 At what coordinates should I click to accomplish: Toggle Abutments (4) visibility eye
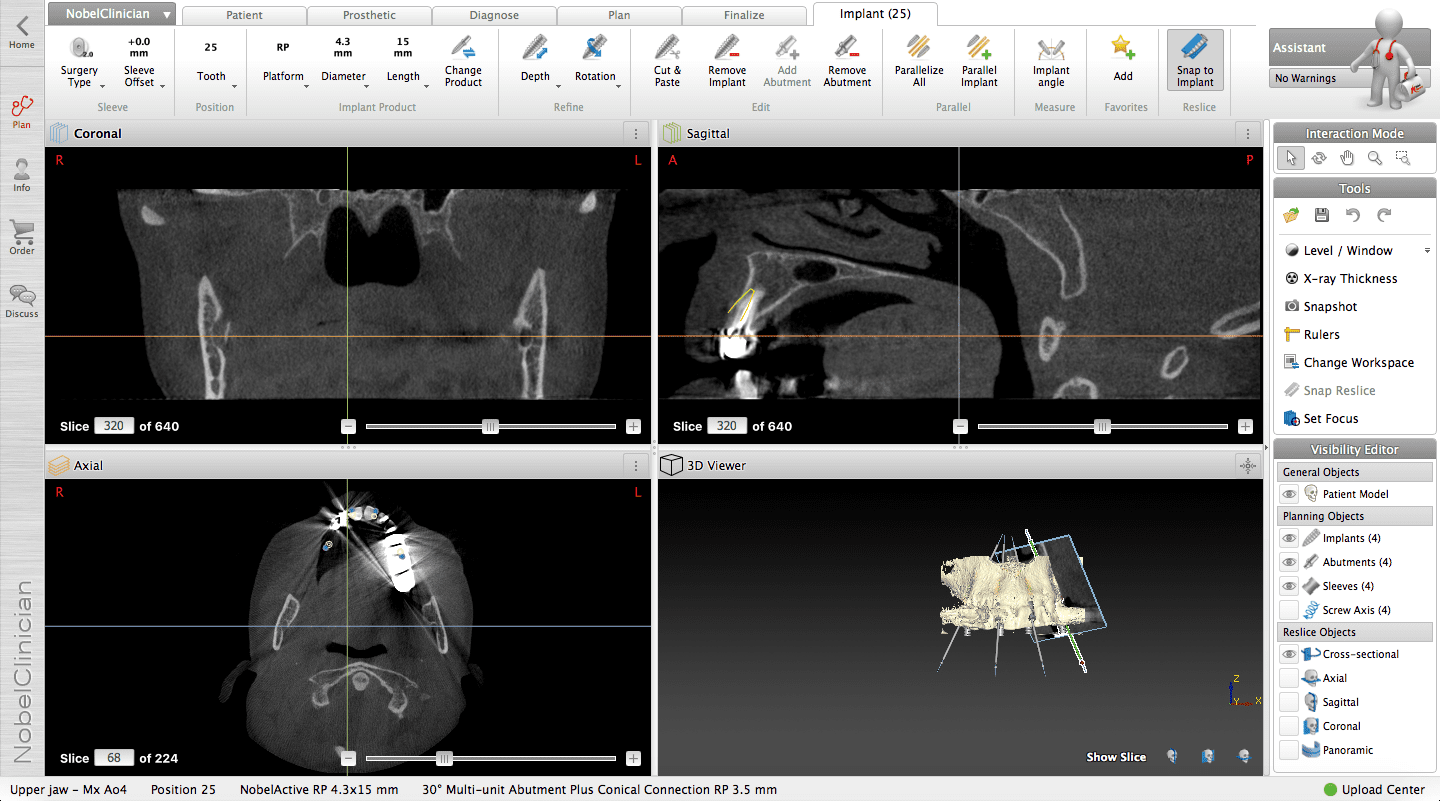click(1289, 562)
